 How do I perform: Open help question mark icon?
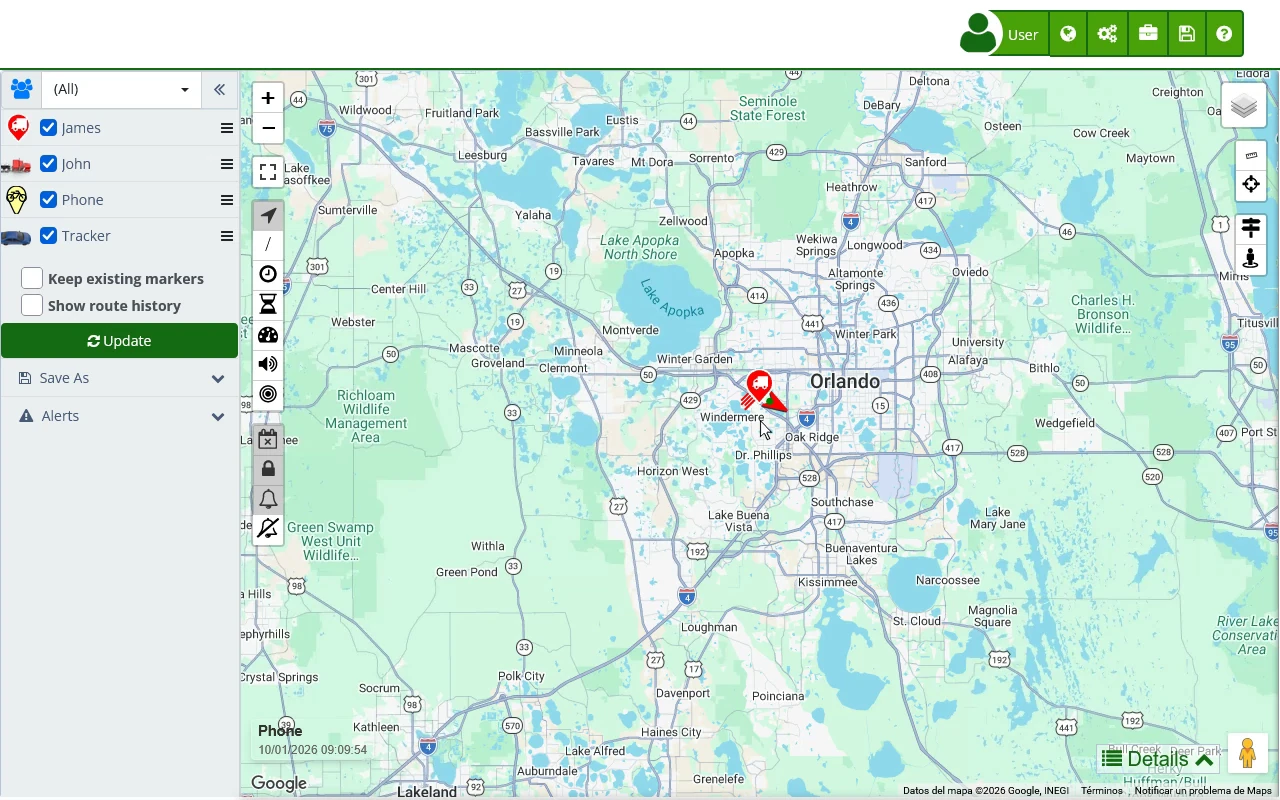tap(1224, 34)
